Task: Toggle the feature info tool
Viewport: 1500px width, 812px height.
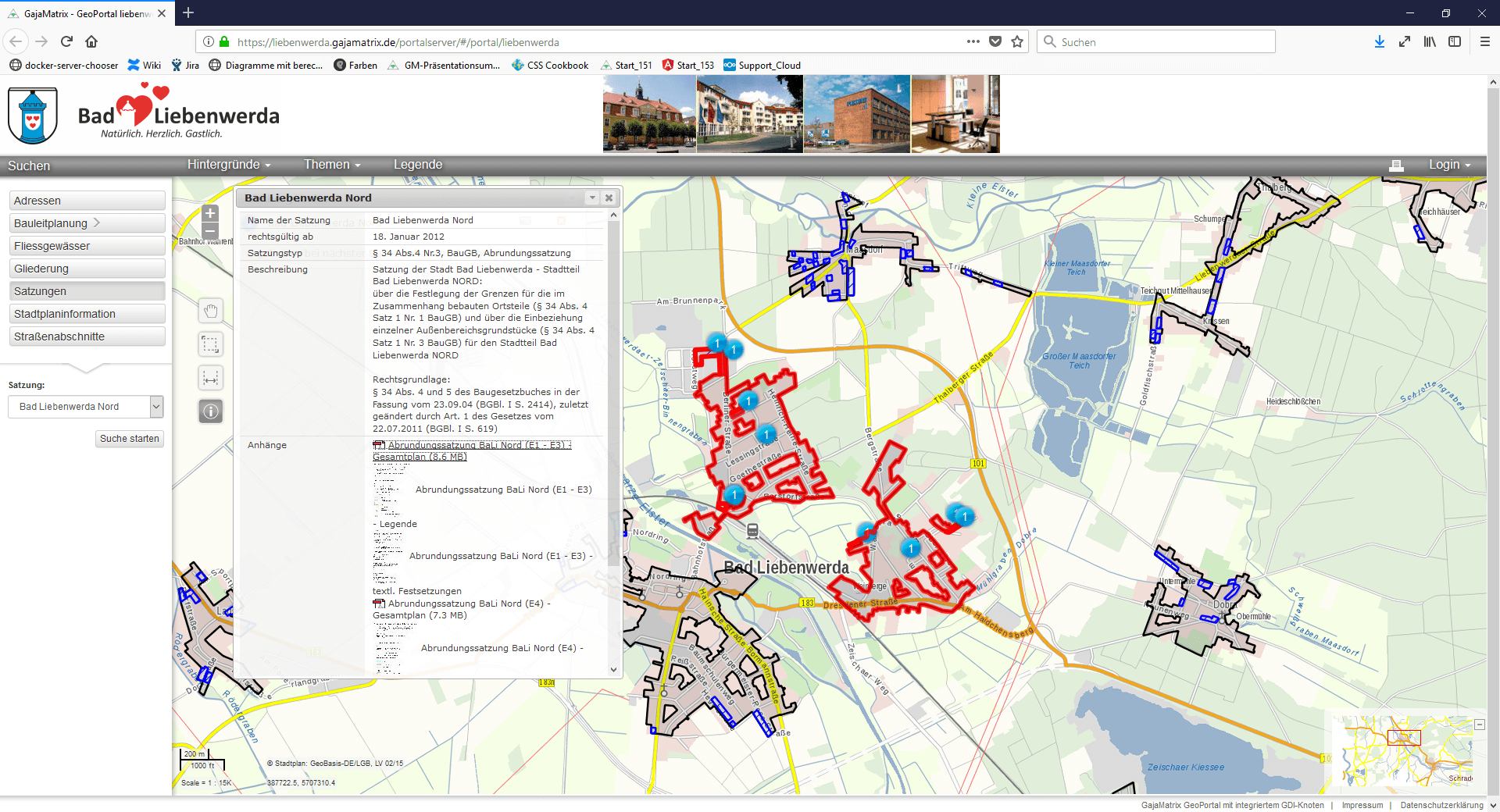Action: coord(210,411)
